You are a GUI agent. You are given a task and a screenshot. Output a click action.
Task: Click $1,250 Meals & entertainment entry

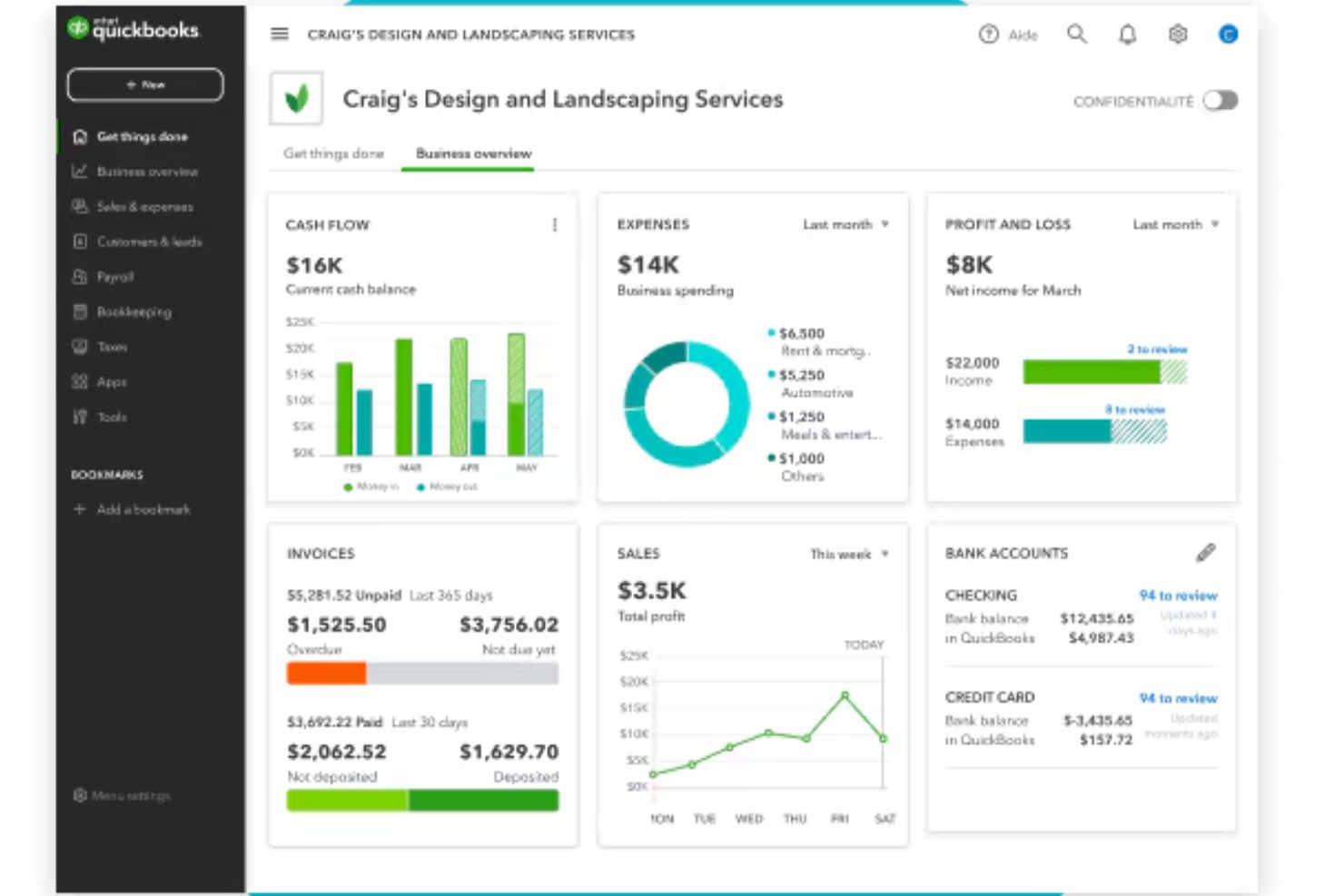coord(825,425)
